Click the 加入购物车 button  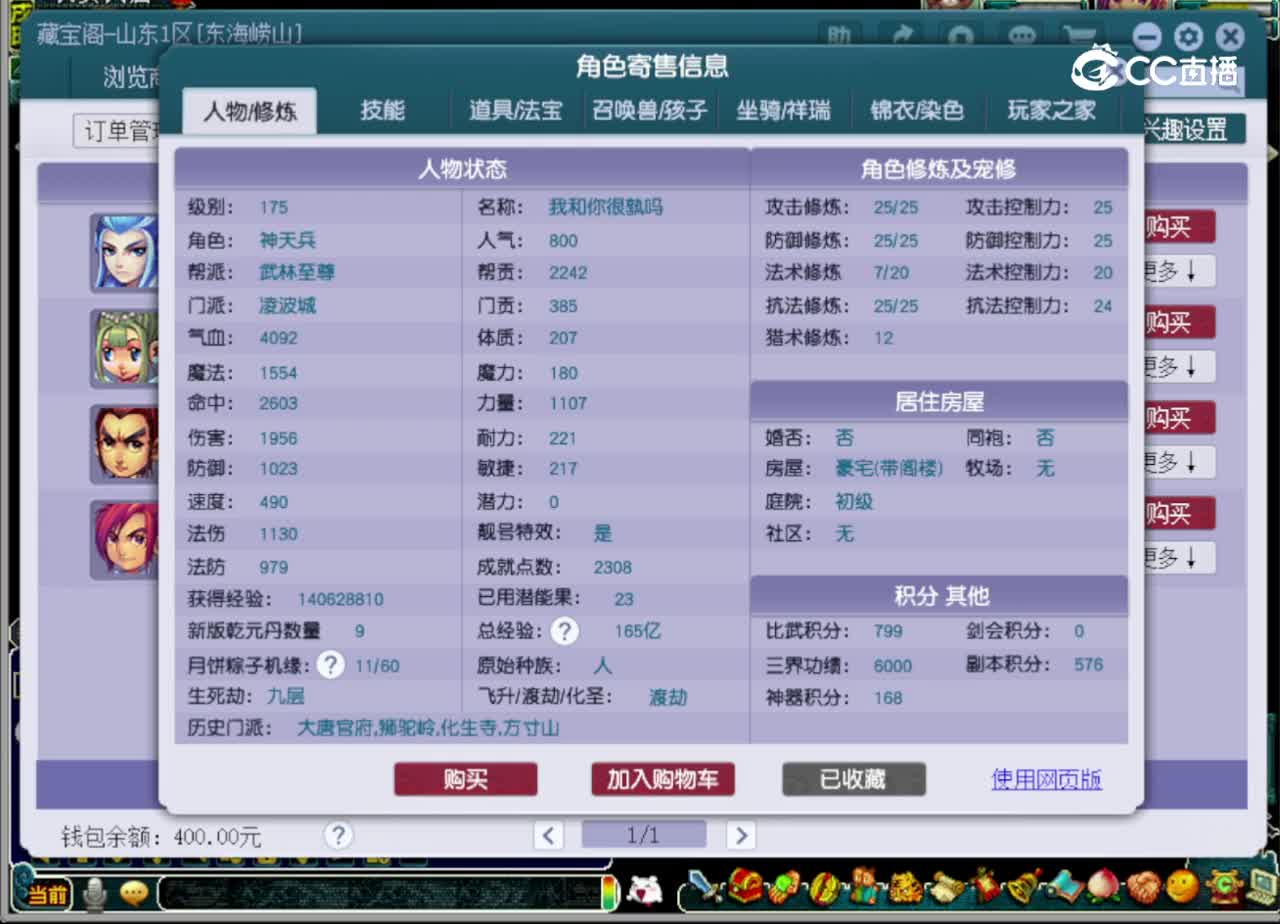pyautogui.click(x=662, y=780)
